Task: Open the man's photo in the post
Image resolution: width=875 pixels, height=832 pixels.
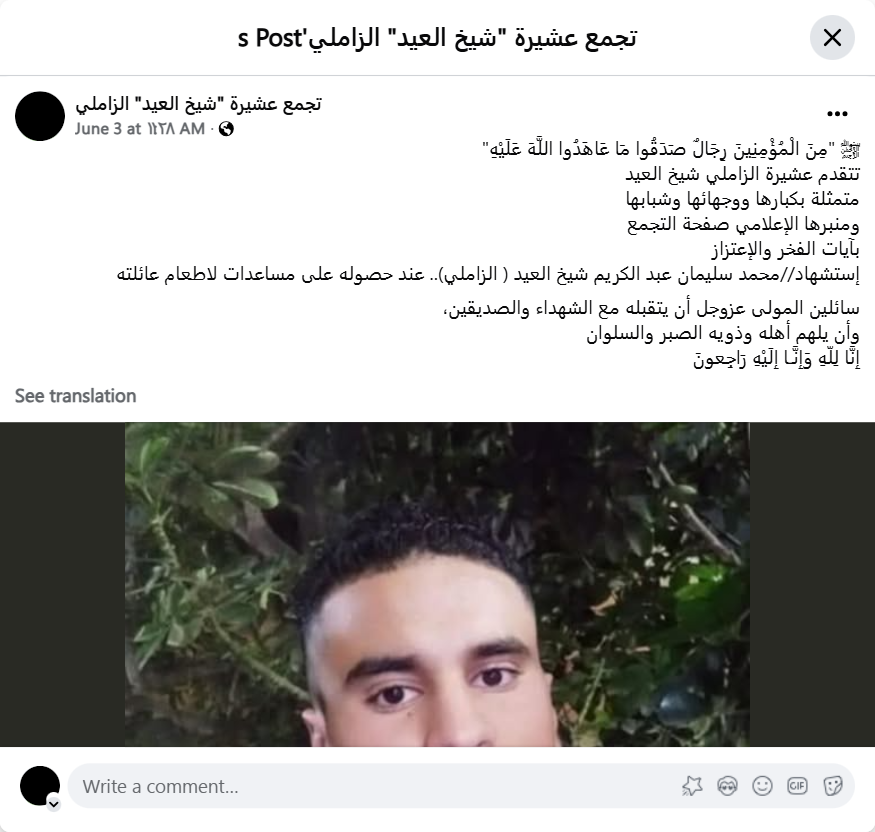Action: coord(437,584)
